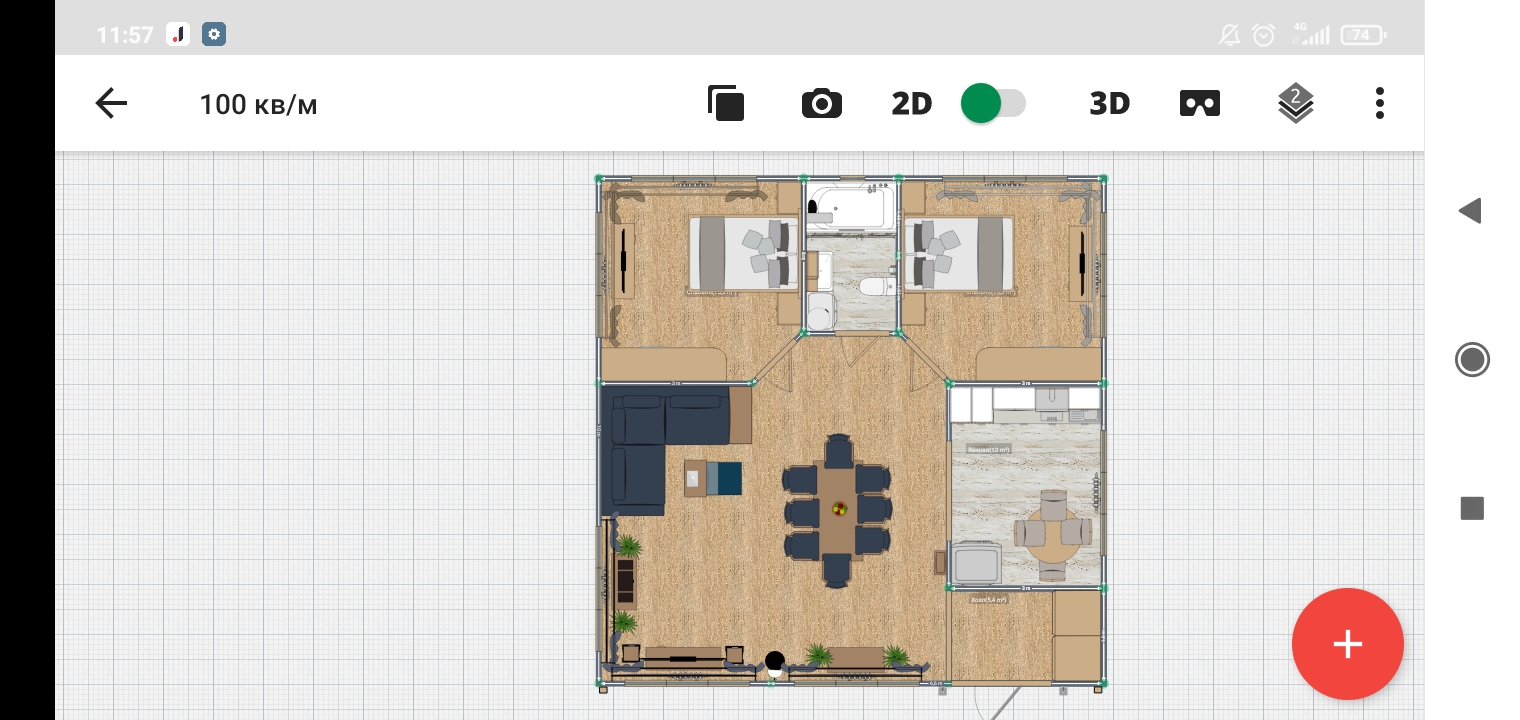Select the 2D view label
The image size is (1520, 720).
(912, 104)
